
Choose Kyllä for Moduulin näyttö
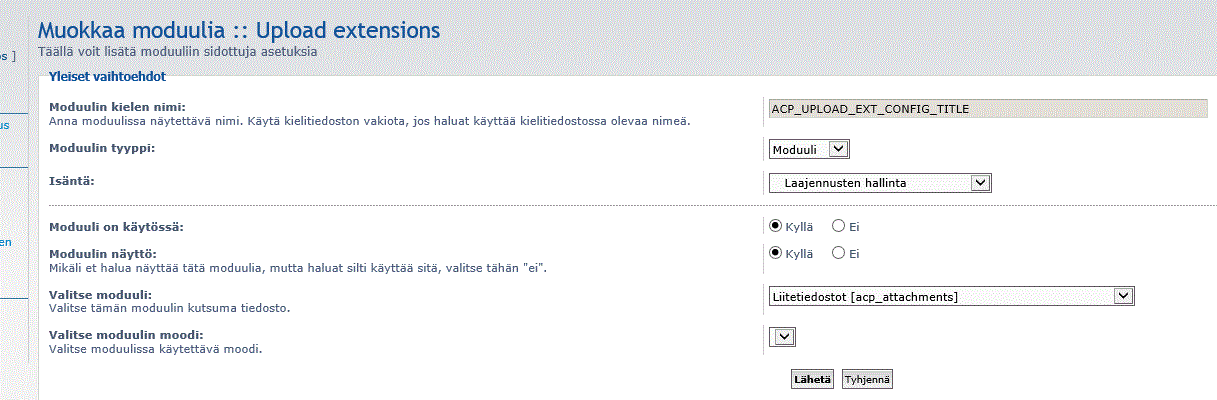pyautogui.click(x=776, y=253)
